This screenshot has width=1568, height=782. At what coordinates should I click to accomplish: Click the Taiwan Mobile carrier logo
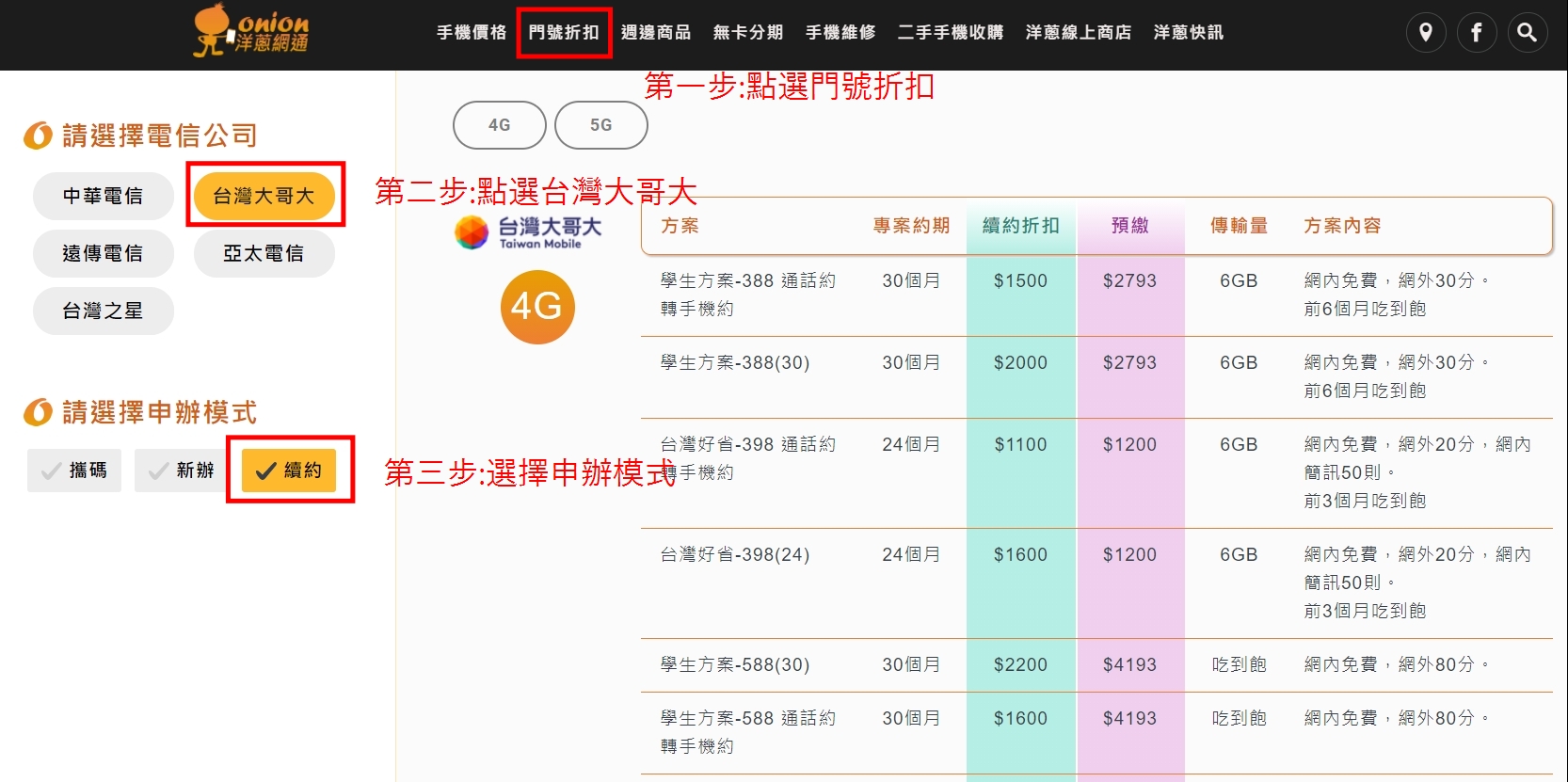point(528,231)
